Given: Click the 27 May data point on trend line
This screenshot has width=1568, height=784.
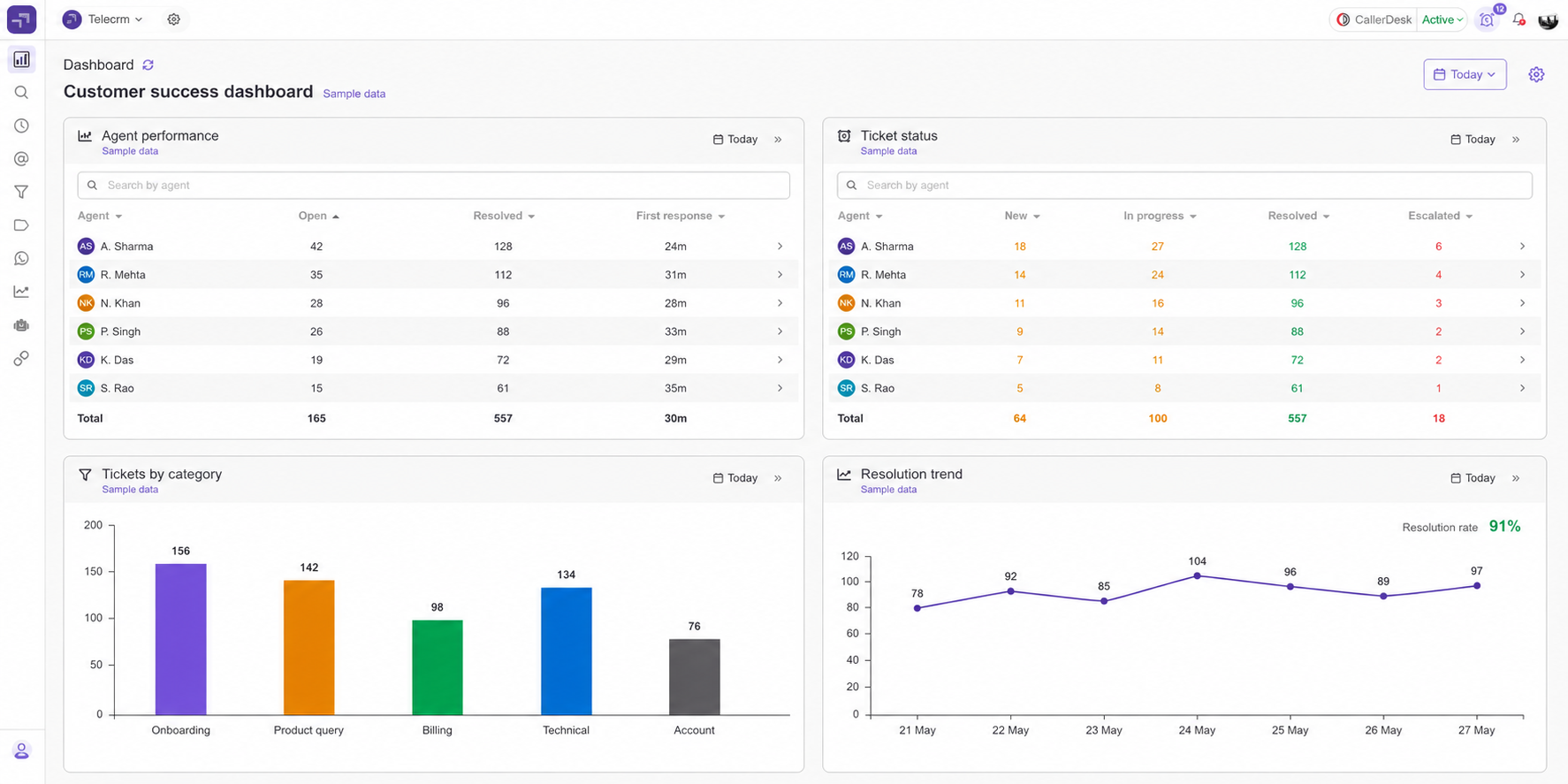Looking at the screenshot, I should (1477, 586).
